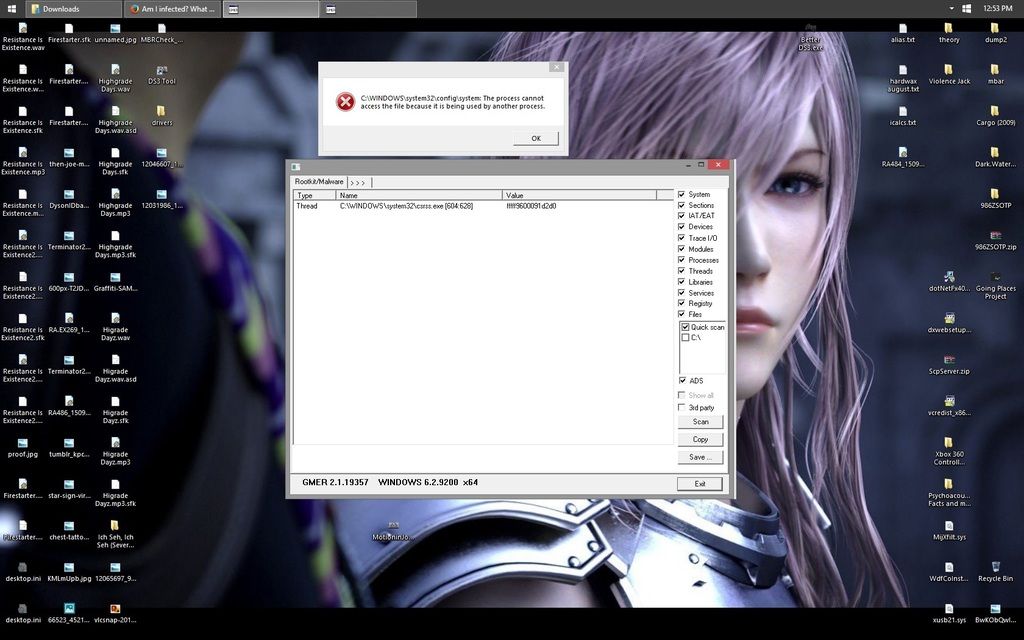Select the MBRCheck desktop icon
The image size is (1024, 640).
[x=161, y=33]
